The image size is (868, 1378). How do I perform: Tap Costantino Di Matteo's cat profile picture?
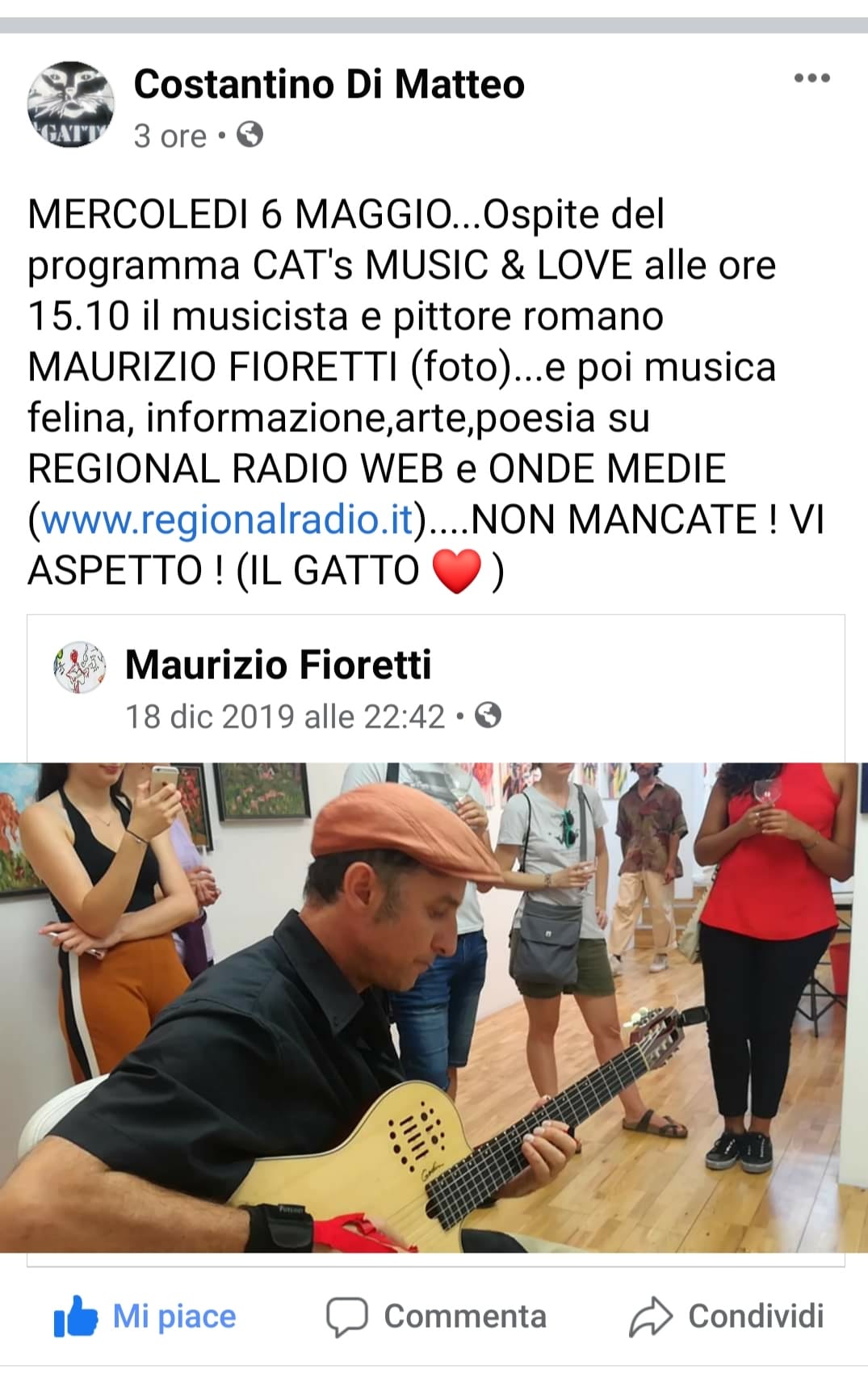coord(71,104)
